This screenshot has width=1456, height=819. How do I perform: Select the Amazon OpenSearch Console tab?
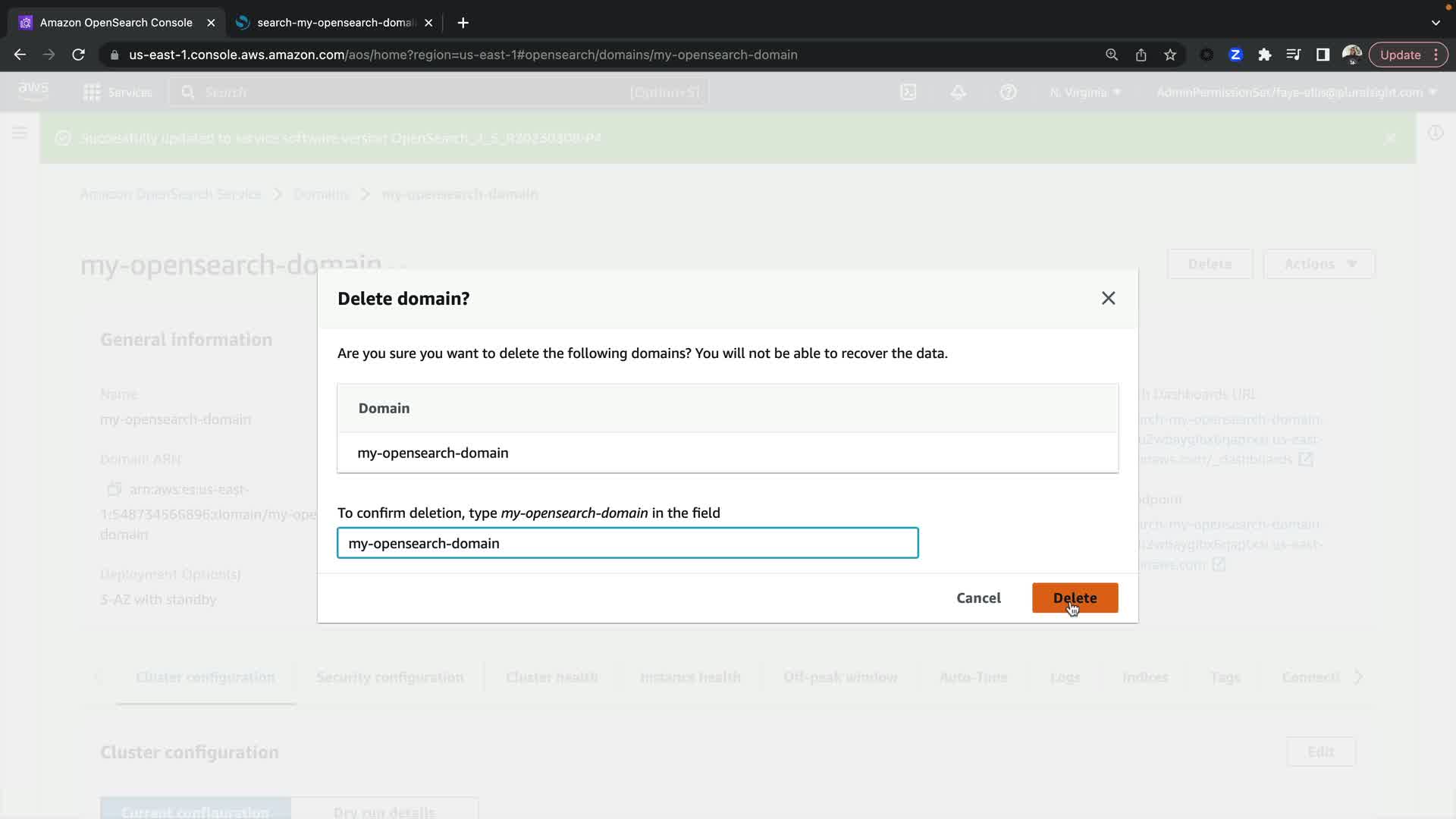point(115,23)
